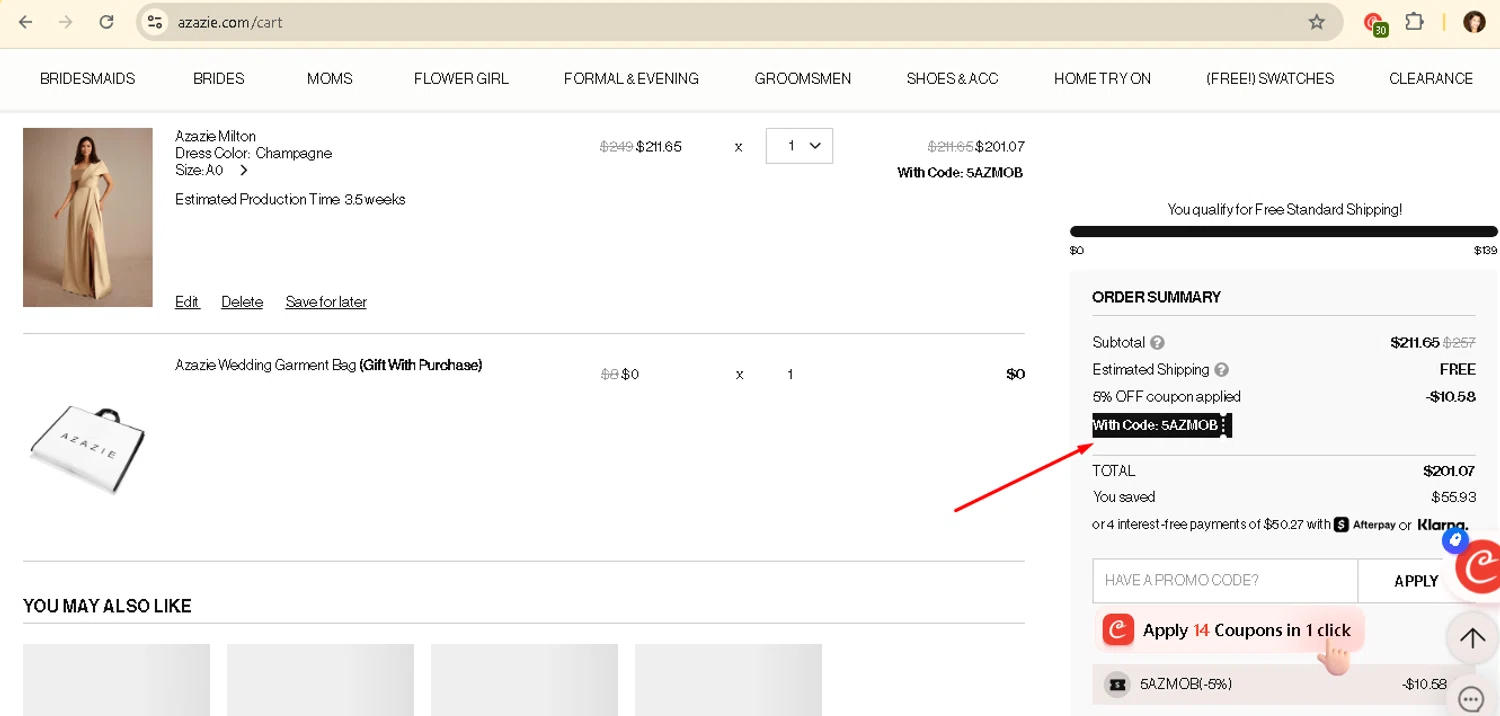Image resolution: width=1500 pixels, height=716 pixels.
Task: Click Dress Color: Champagne text
Action: pos(253,153)
